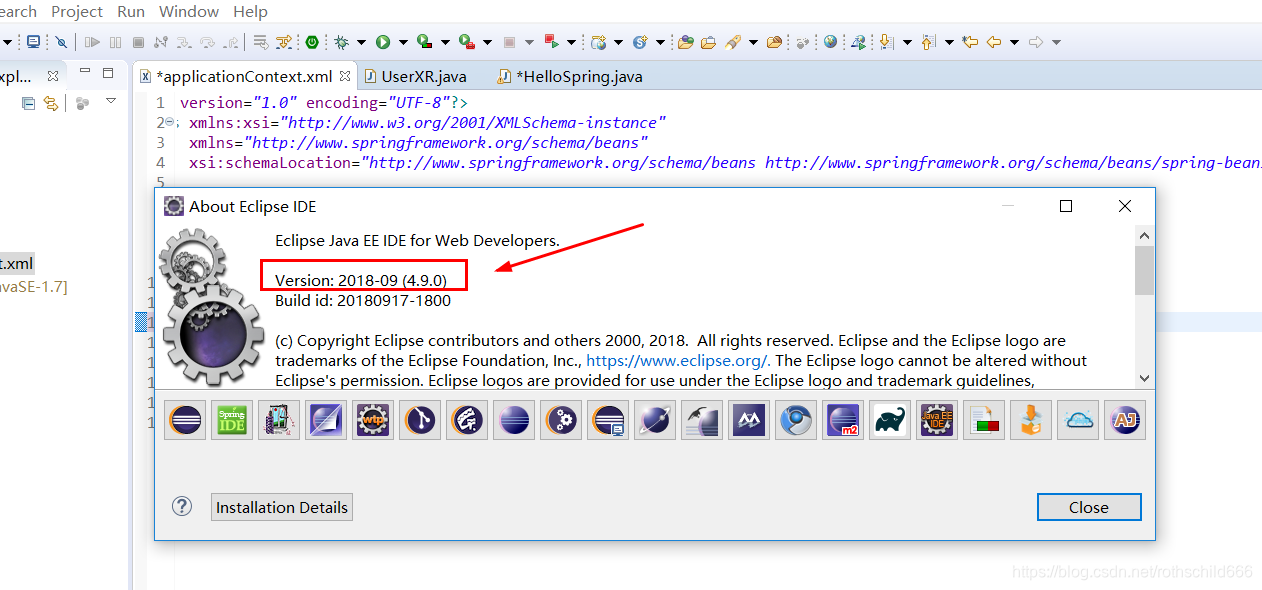Open the explorer view menu triangle

pyautogui.click(x=111, y=100)
